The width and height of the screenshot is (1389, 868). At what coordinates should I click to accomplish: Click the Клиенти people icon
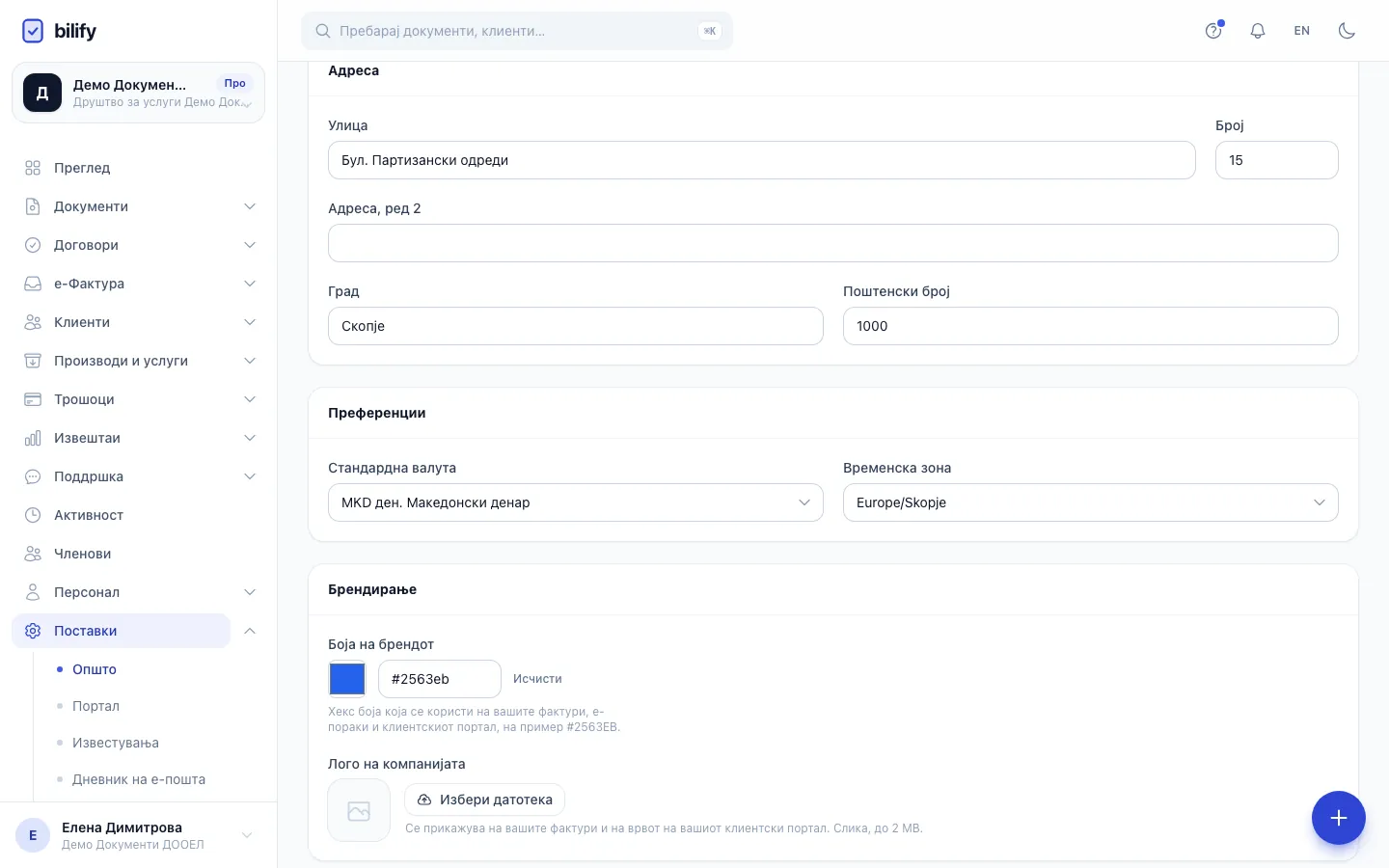click(x=33, y=322)
